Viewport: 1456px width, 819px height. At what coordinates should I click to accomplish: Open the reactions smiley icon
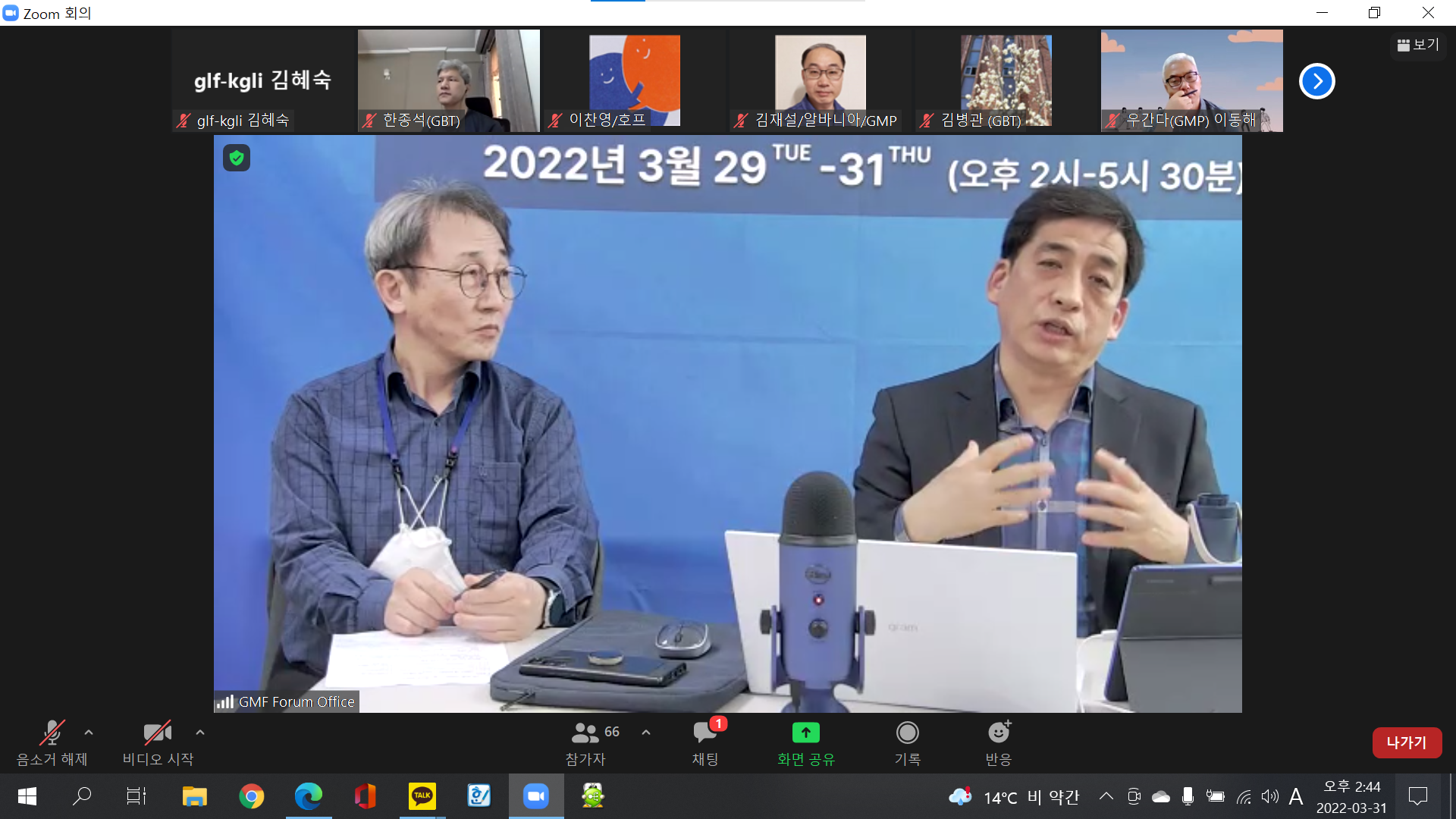(x=998, y=733)
